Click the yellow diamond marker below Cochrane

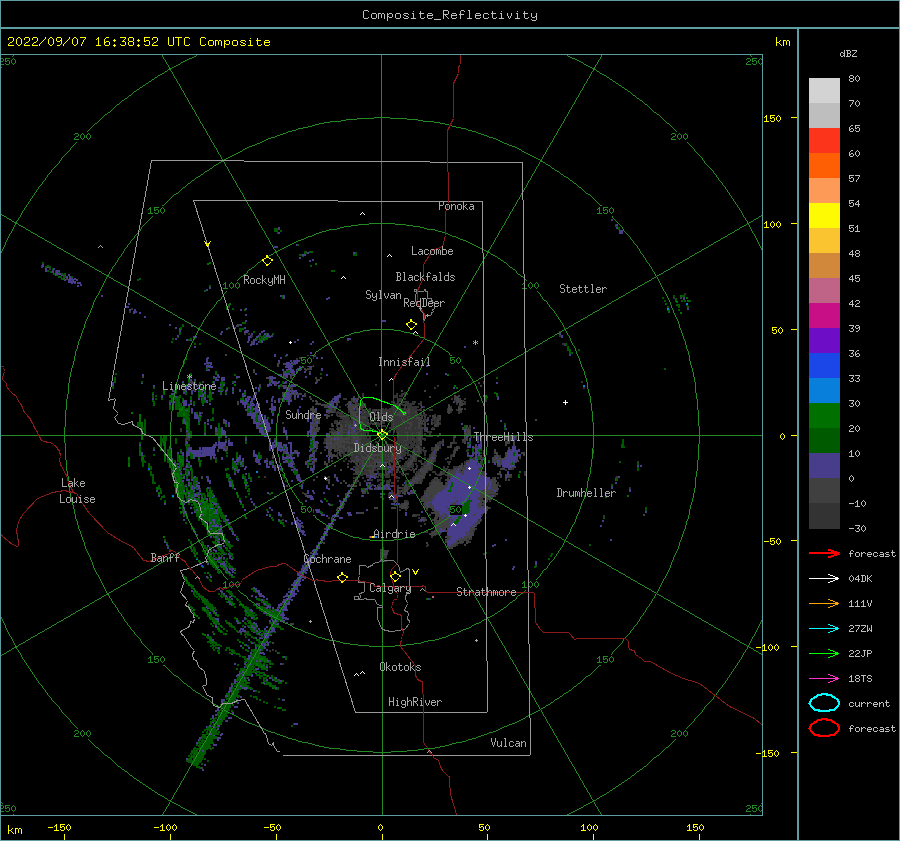(342, 577)
